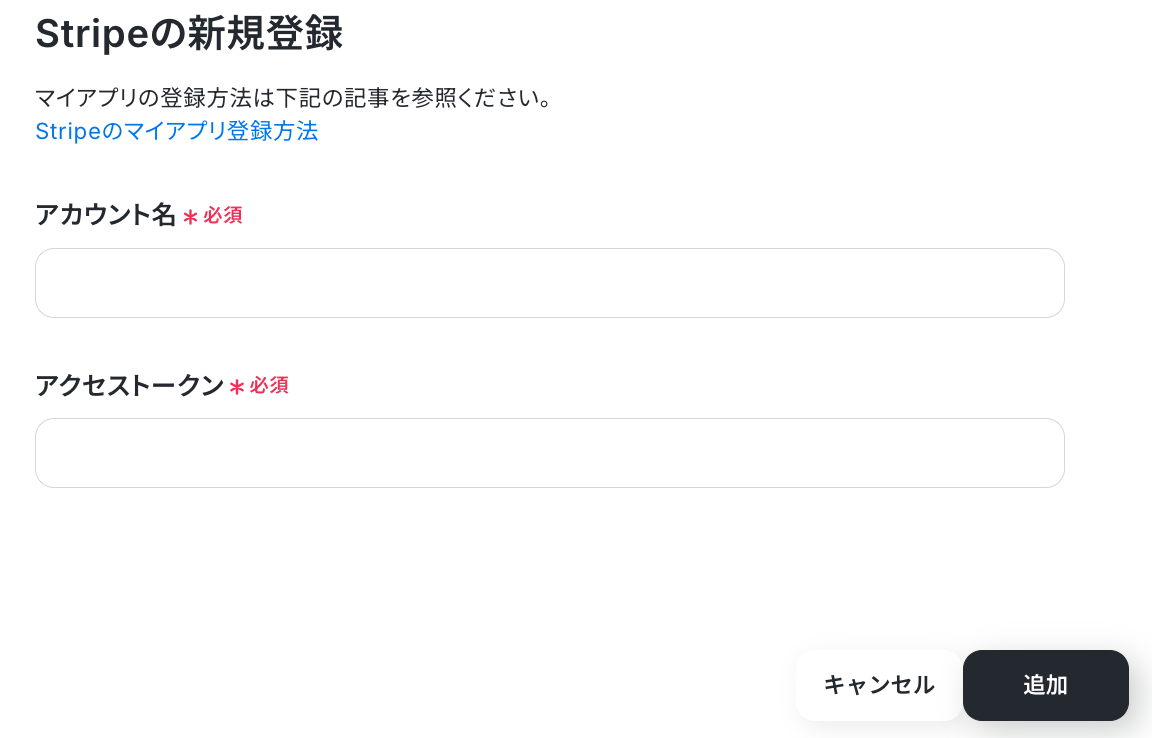Select the word Stripe in the page title

[92, 35]
